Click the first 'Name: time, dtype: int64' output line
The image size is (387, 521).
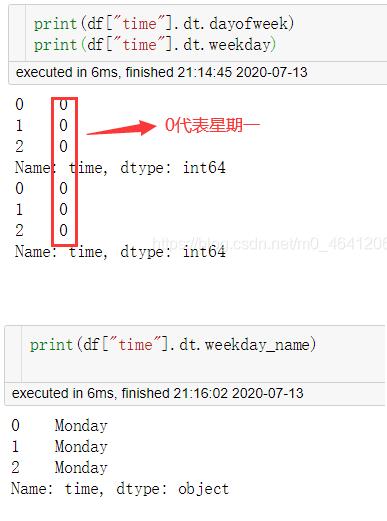(120, 167)
